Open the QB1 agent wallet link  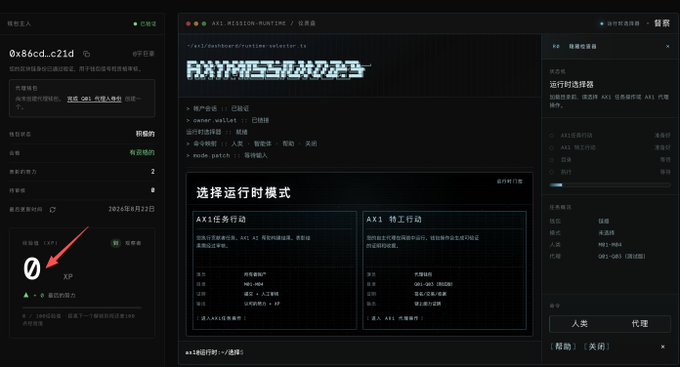tap(94, 99)
